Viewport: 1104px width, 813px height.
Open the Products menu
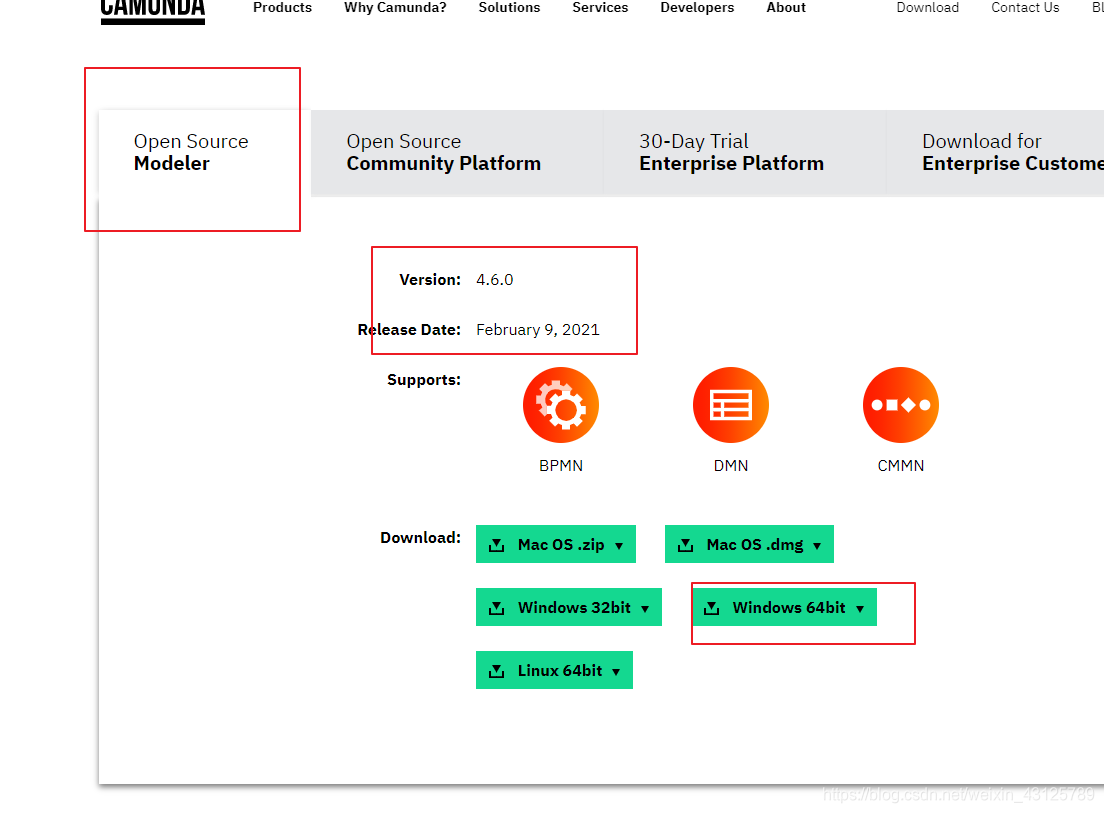click(282, 8)
